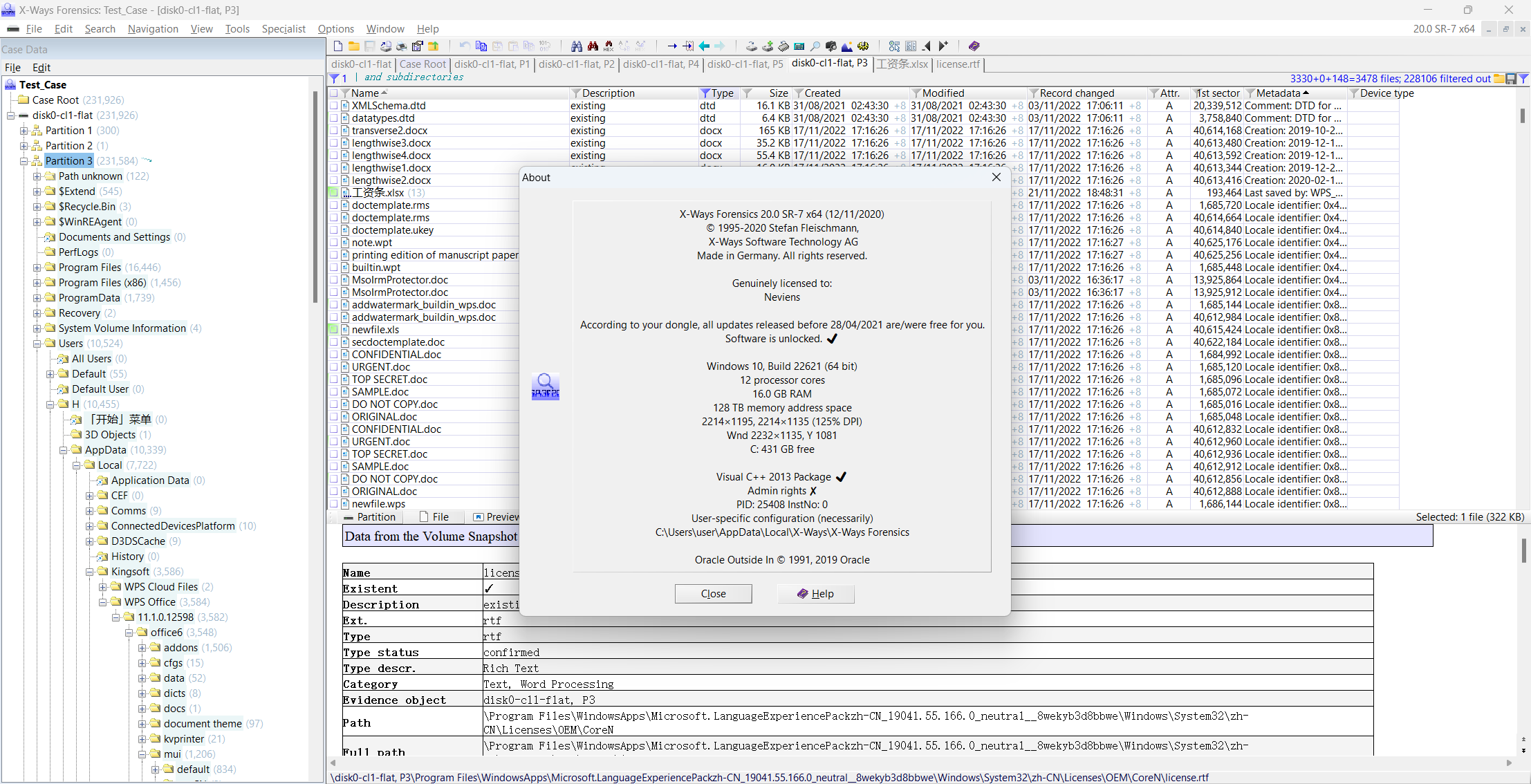Tick the checkbox for secdoctemplate.doc
Image resolution: width=1531 pixels, height=784 pixels.
(334, 342)
